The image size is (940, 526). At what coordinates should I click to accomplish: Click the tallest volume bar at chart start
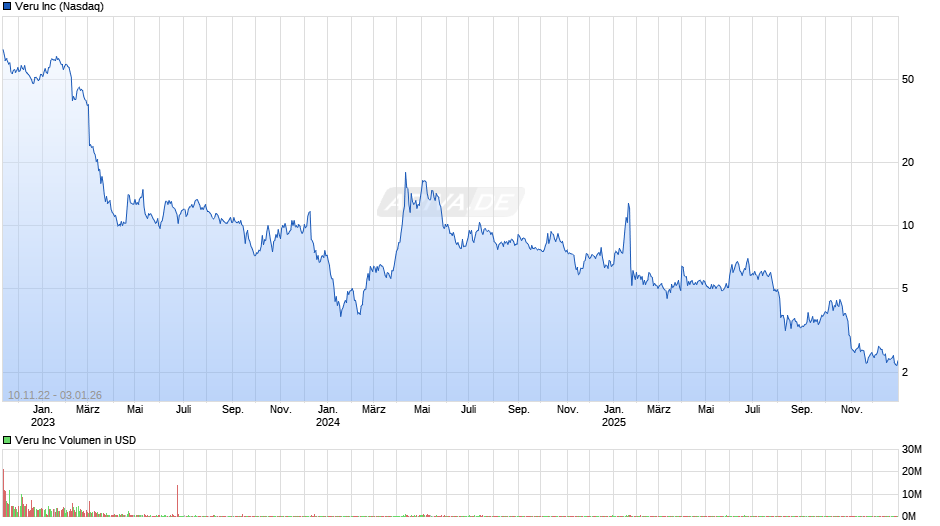point(4,492)
